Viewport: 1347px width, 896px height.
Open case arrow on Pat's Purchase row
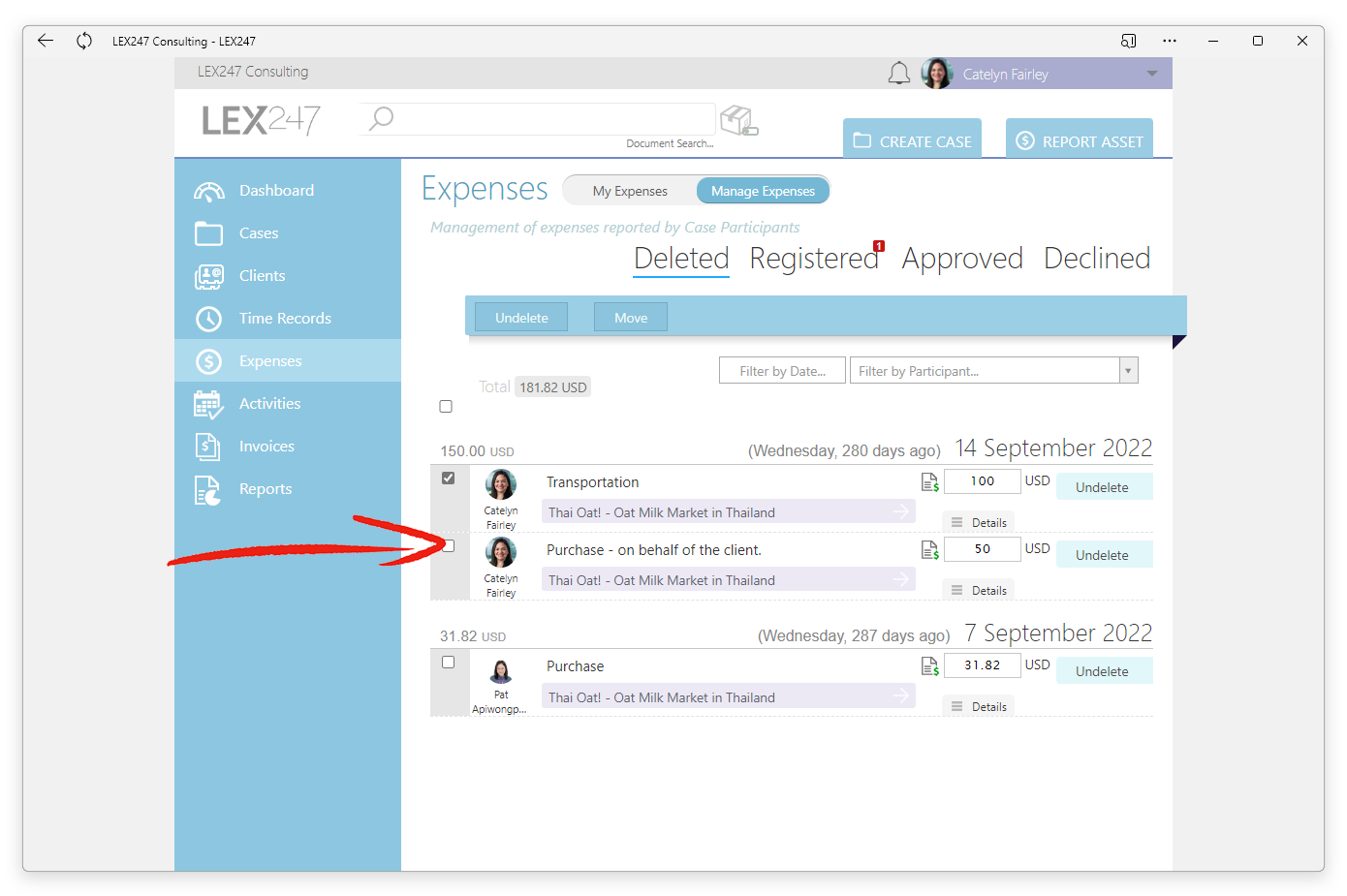click(901, 695)
